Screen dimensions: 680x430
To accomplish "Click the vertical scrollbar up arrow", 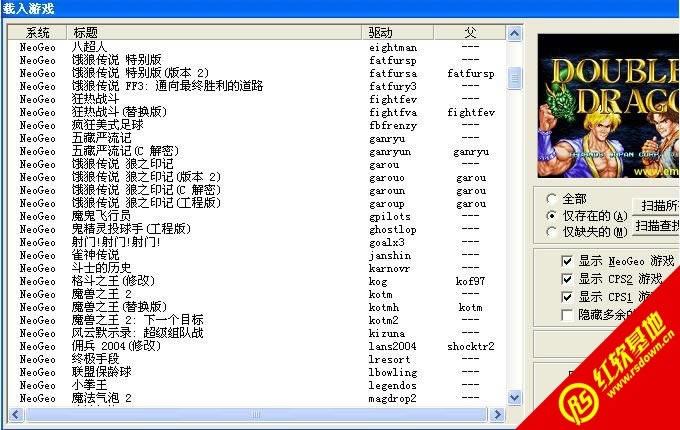I will (x=514, y=33).
